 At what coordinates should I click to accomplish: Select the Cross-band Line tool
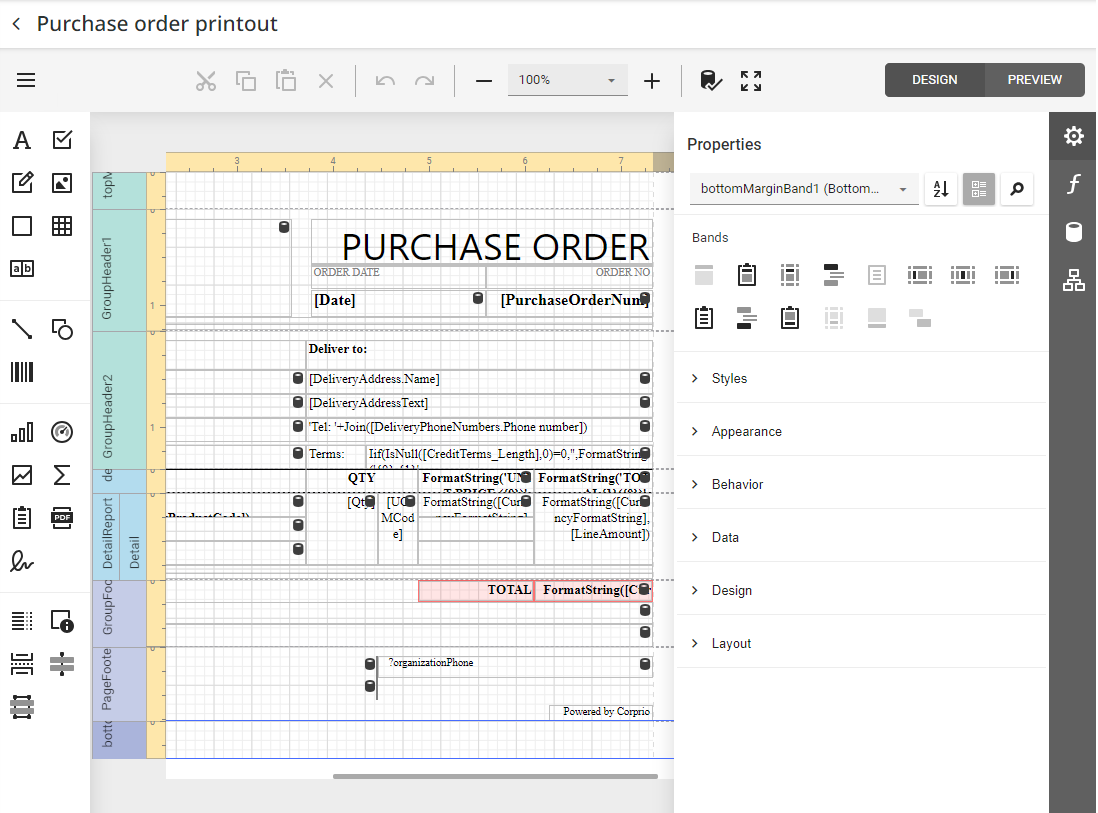(62, 664)
